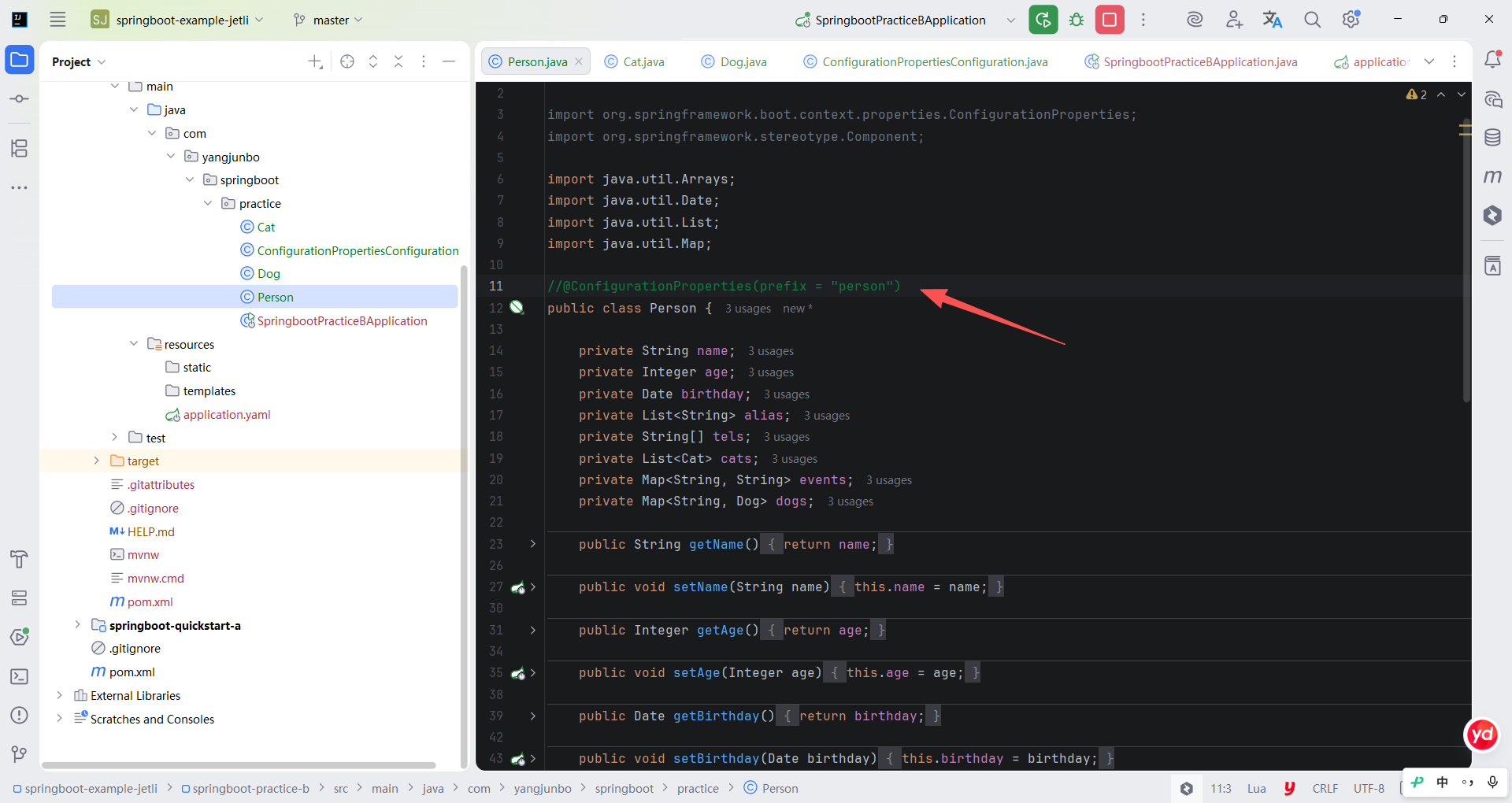This screenshot has height=803, width=1512.
Task: Open the Problems tool window
Action: coord(20,715)
